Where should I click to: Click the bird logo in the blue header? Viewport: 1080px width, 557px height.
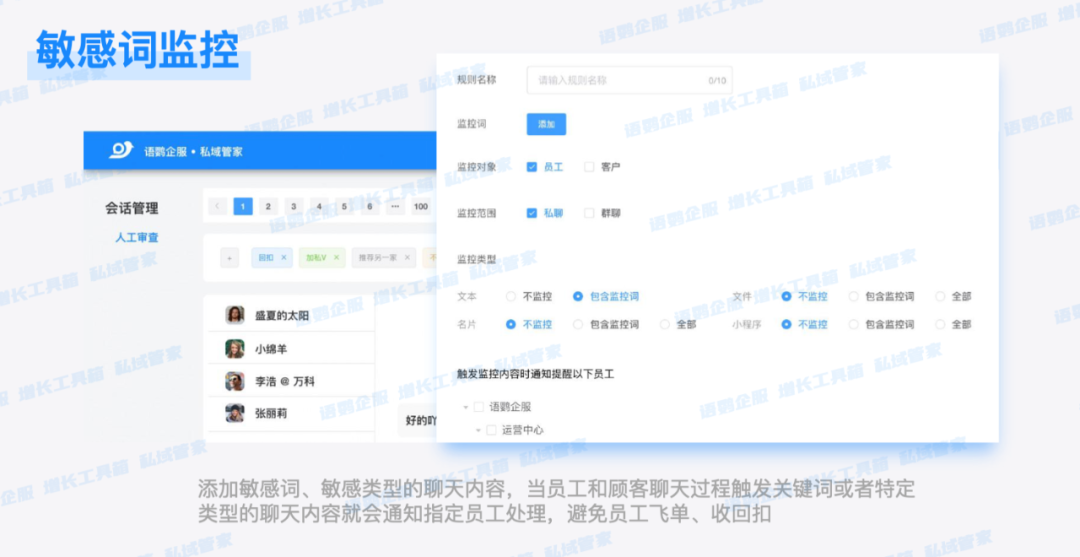coord(121,150)
